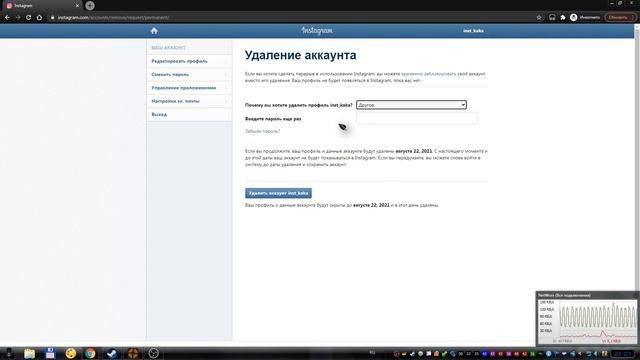640x360 pixels.
Task: Open 'Сменить пароль' sidebar item
Action: pos(189,75)
